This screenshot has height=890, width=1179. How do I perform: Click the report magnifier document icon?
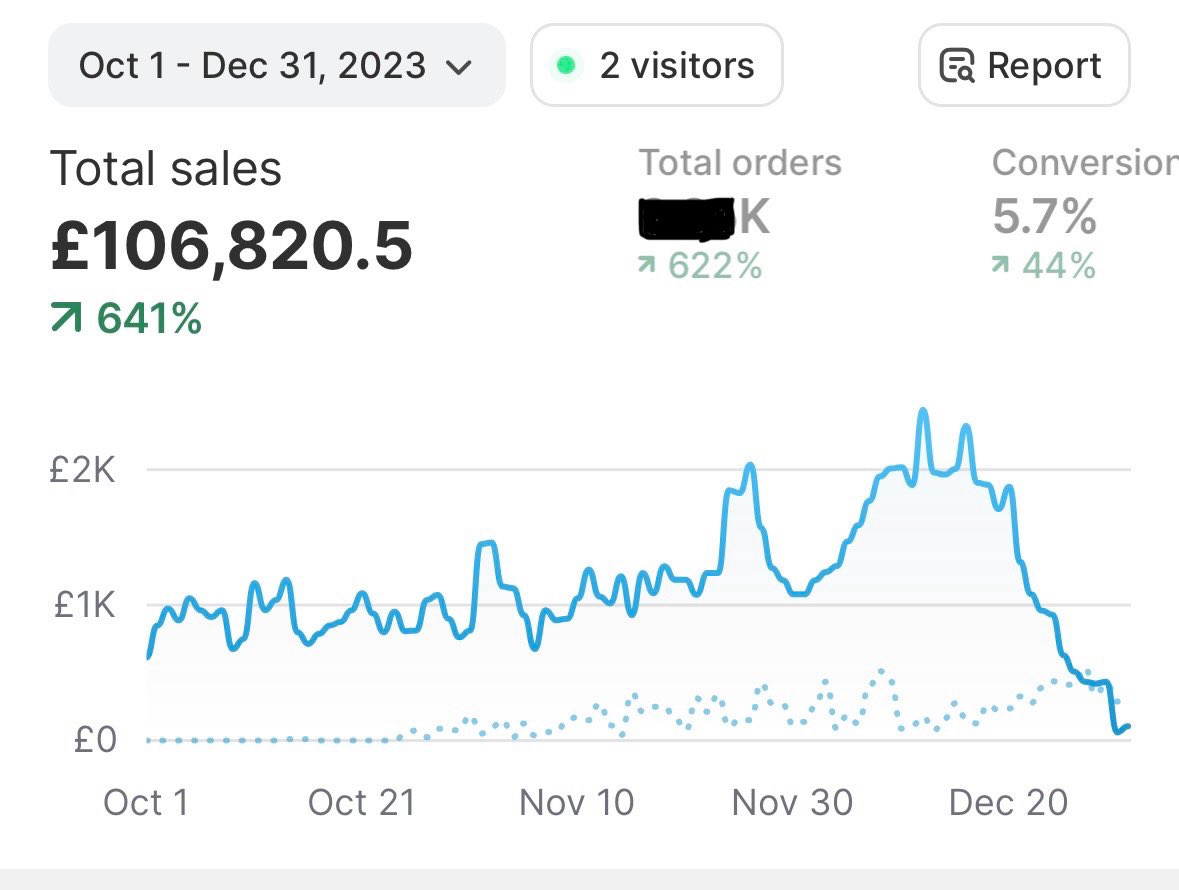click(957, 65)
